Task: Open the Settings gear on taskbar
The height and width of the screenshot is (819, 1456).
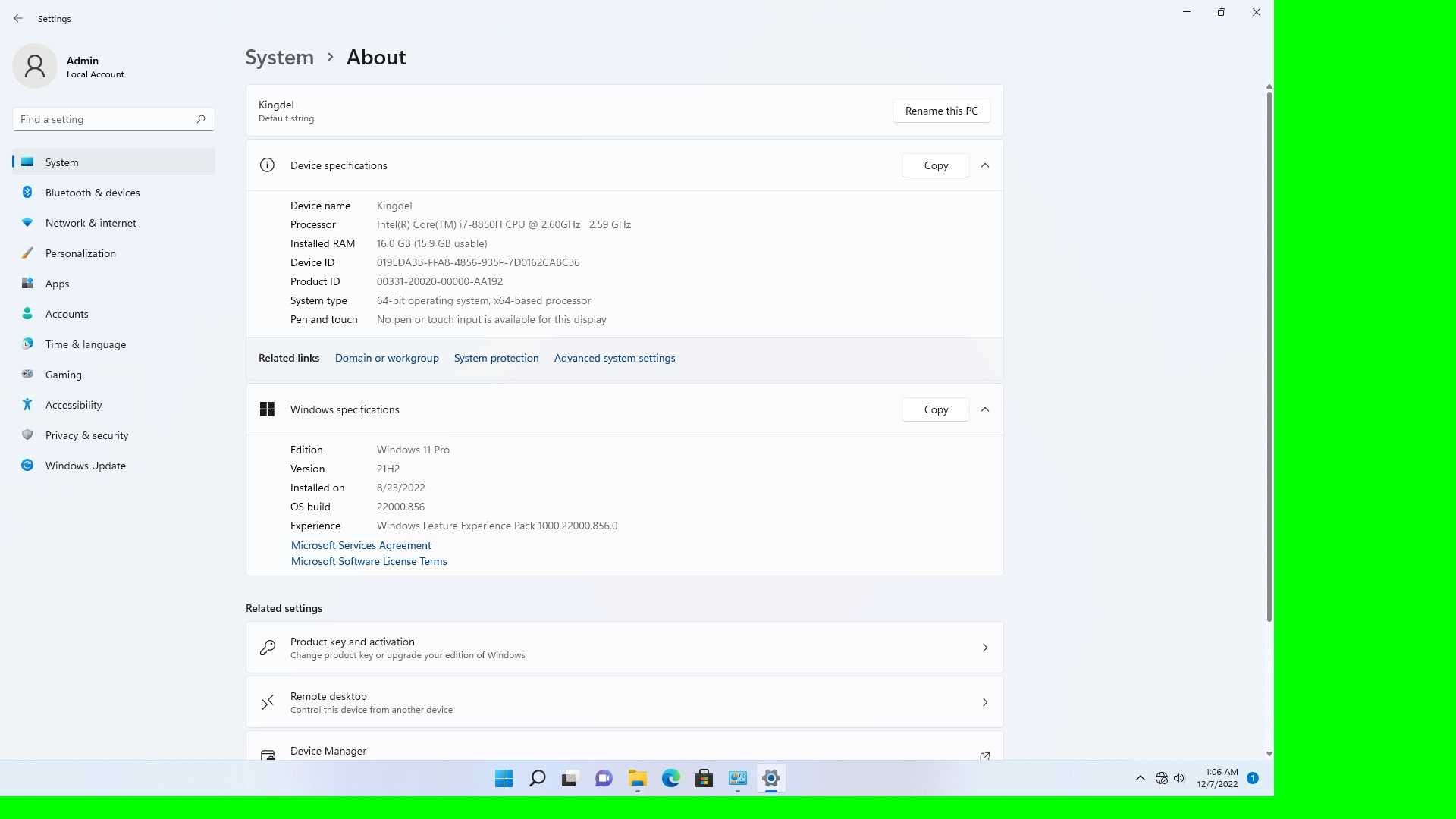Action: point(770,778)
